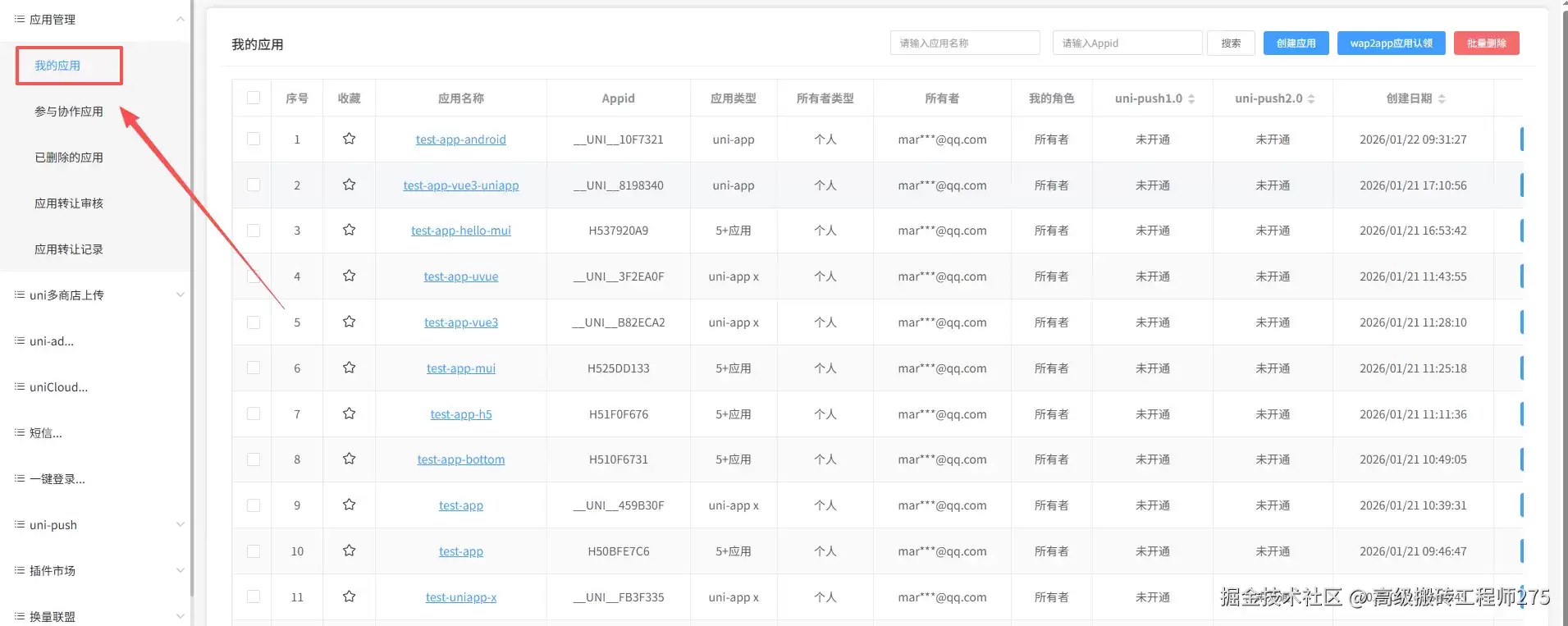
Task: Mark test-app-mui as favorite with star
Action: click(349, 368)
